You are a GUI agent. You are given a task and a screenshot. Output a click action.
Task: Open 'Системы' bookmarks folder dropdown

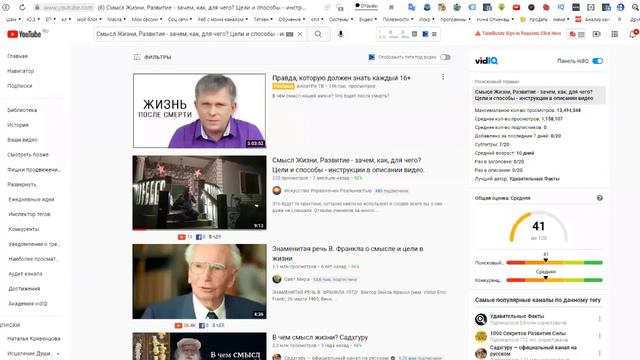click(341, 19)
